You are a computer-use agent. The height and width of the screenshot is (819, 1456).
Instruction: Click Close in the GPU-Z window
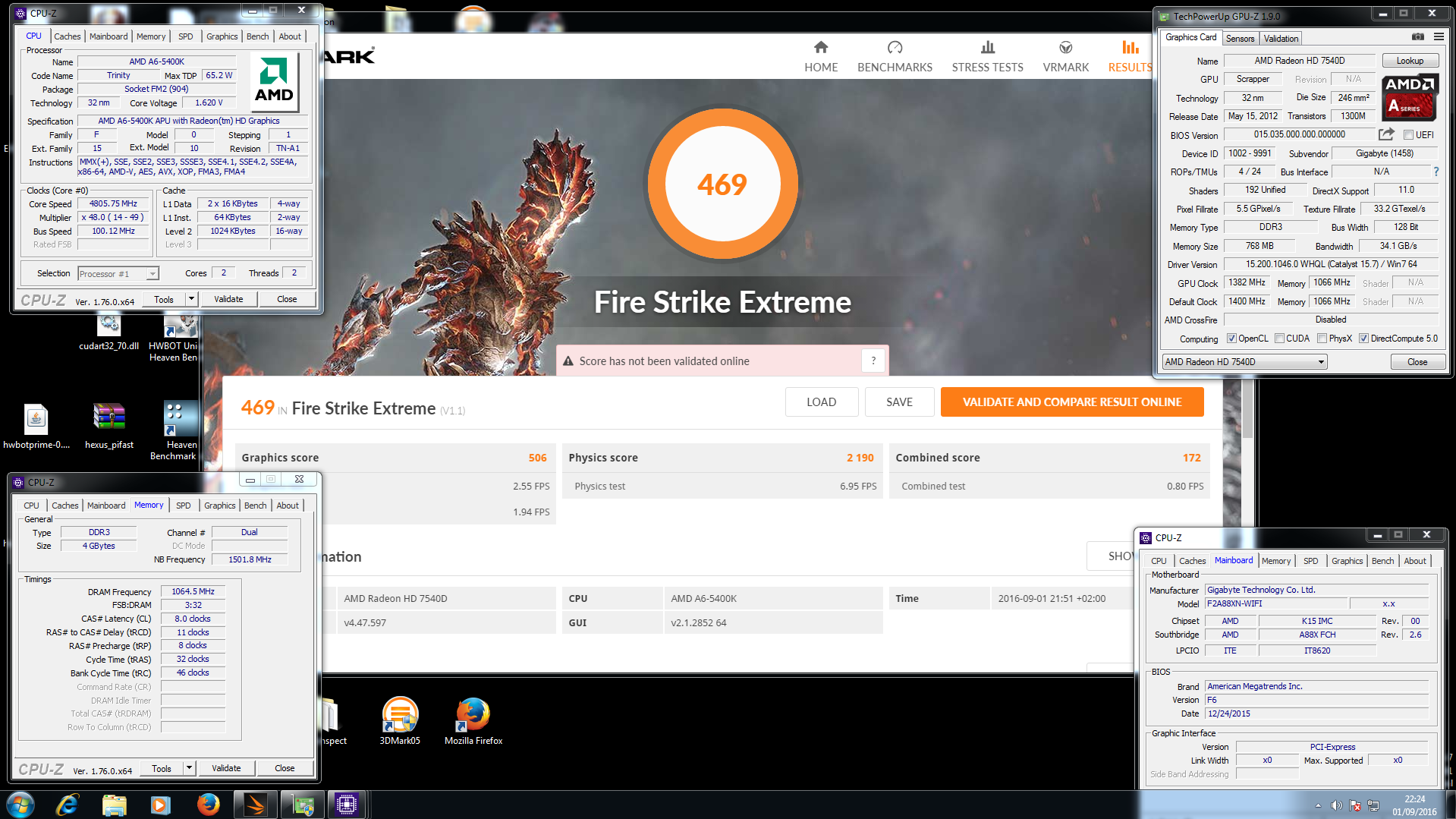[1417, 362]
